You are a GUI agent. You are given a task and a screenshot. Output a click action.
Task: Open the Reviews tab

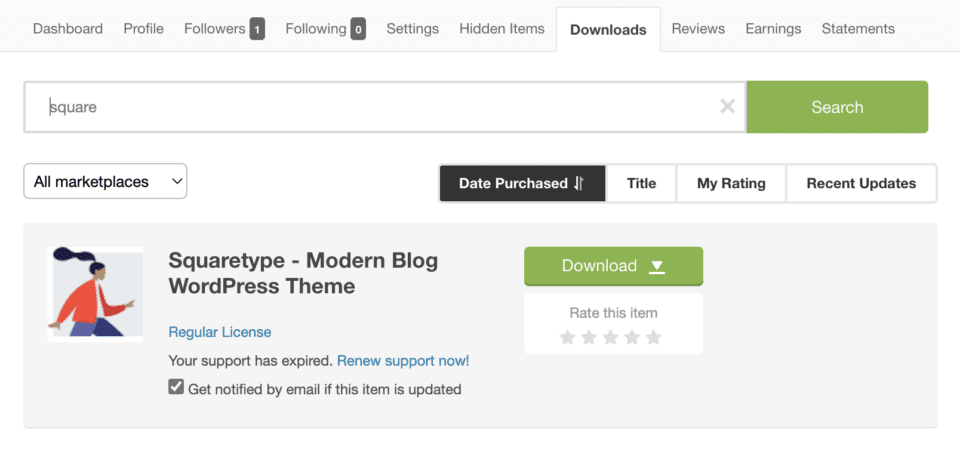tap(698, 28)
